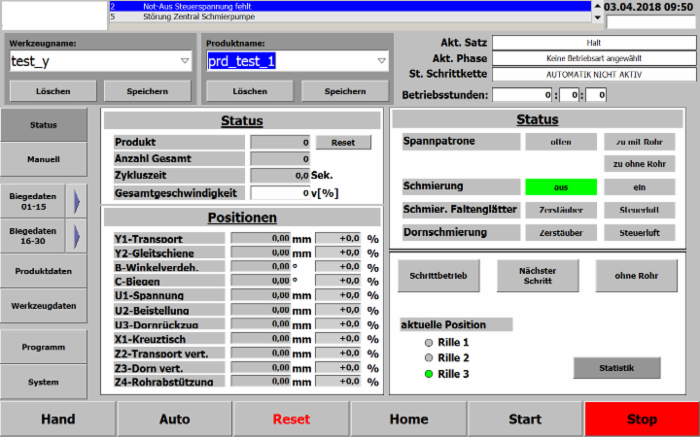Select the Rille 2 indicator
The width and height of the screenshot is (700, 437).
click(428, 357)
